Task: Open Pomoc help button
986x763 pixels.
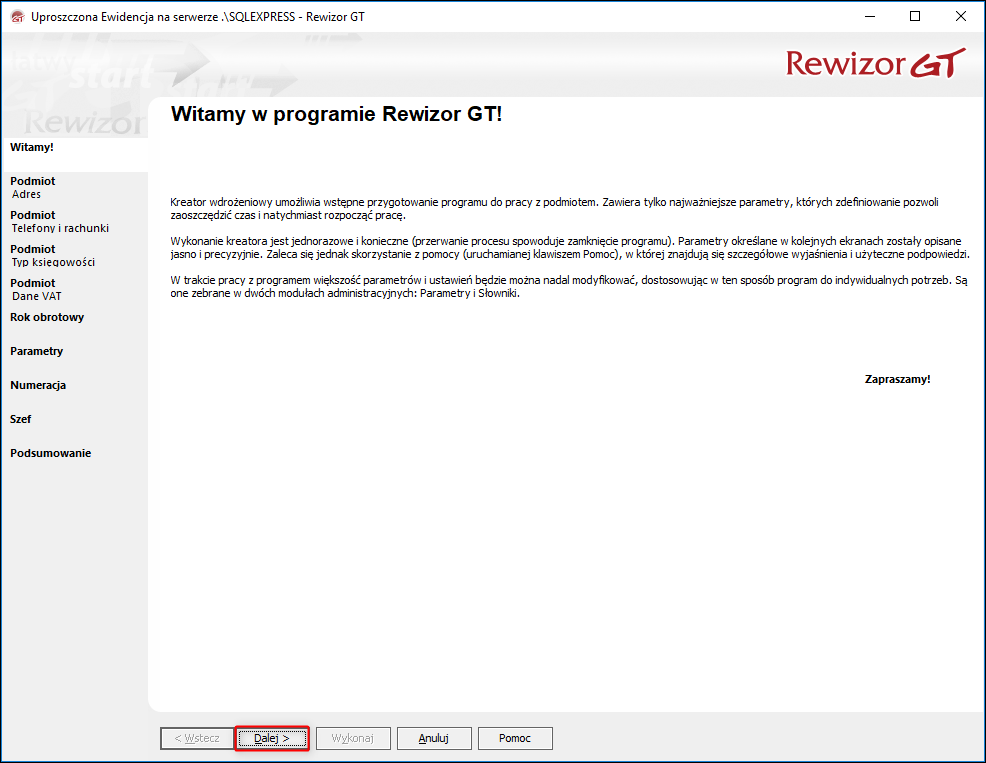Action: pyautogui.click(x=515, y=738)
